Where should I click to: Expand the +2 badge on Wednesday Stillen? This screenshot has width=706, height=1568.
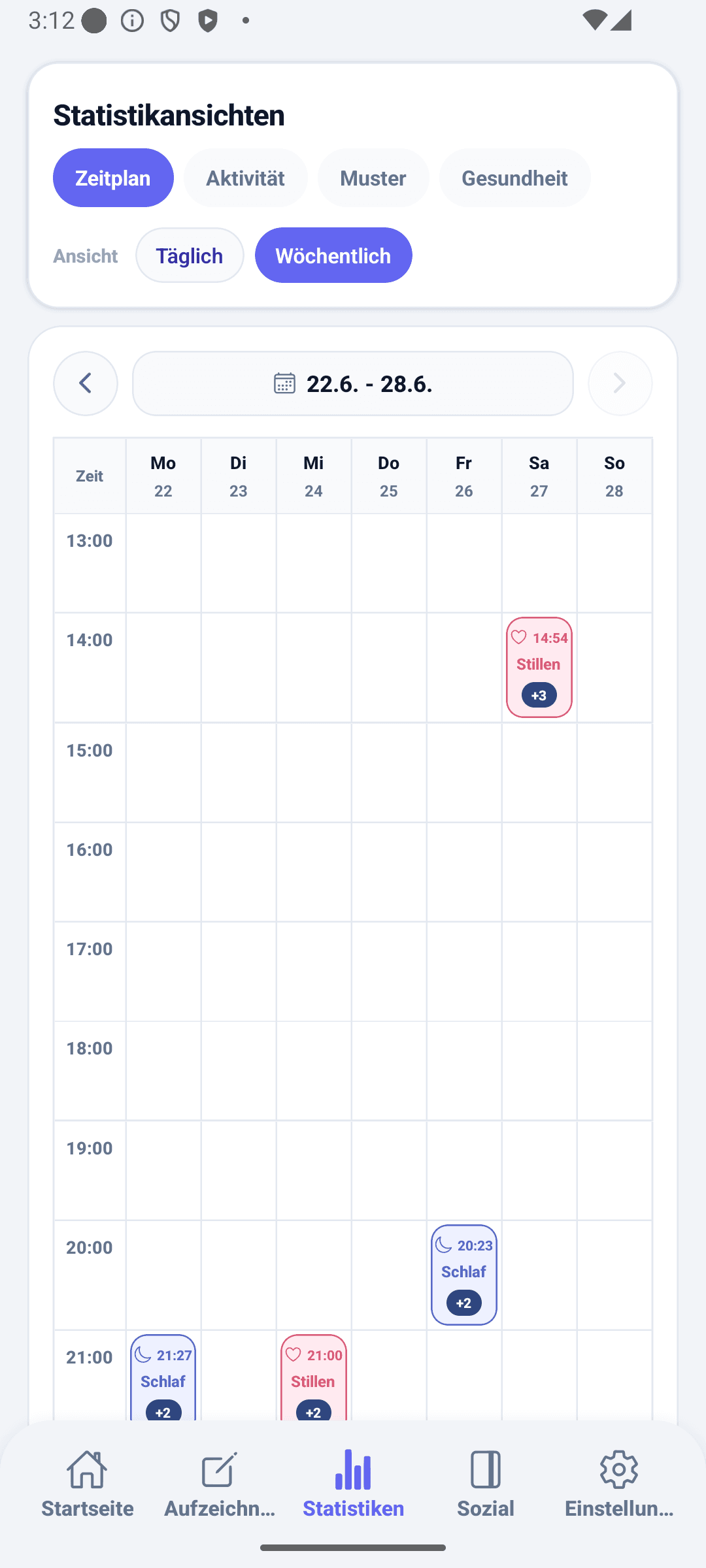[x=314, y=1411]
